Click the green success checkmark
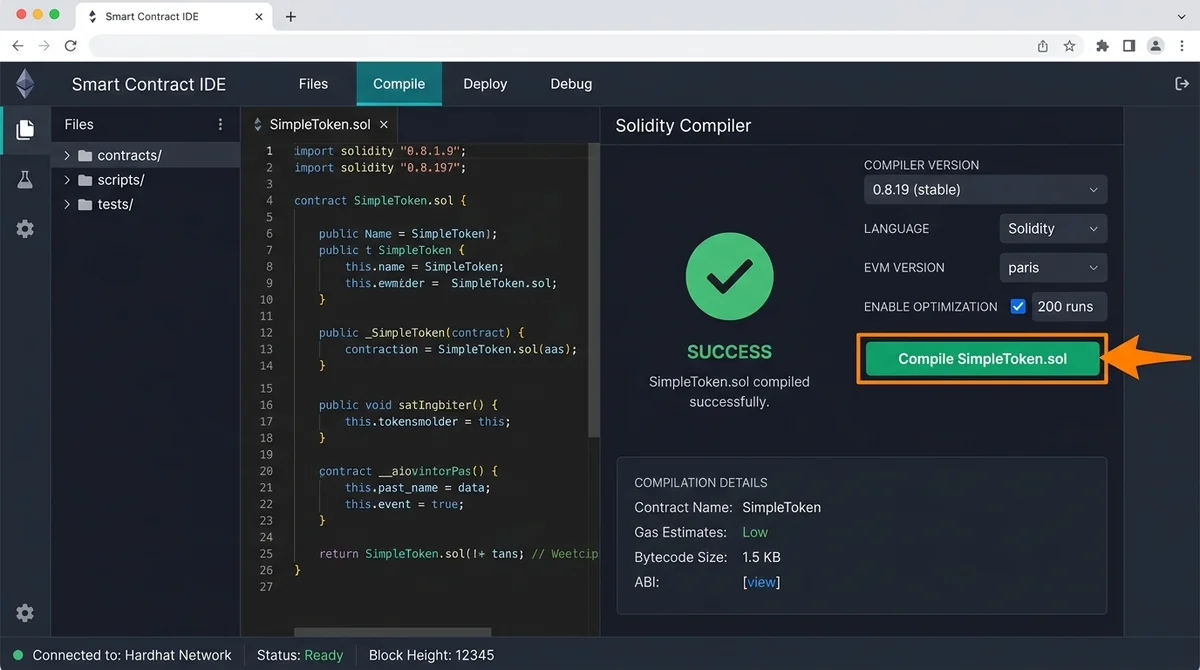 729,278
